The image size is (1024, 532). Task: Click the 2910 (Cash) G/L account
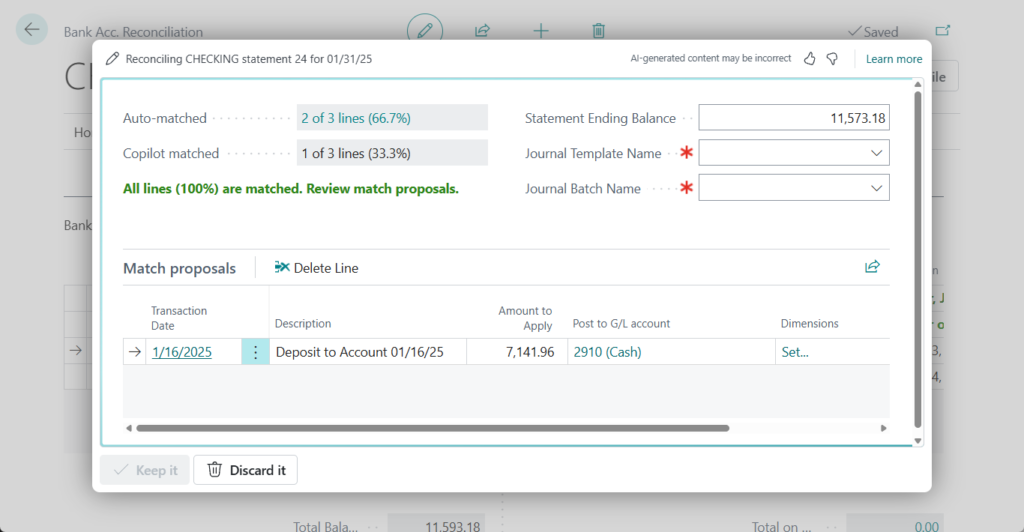(x=607, y=352)
